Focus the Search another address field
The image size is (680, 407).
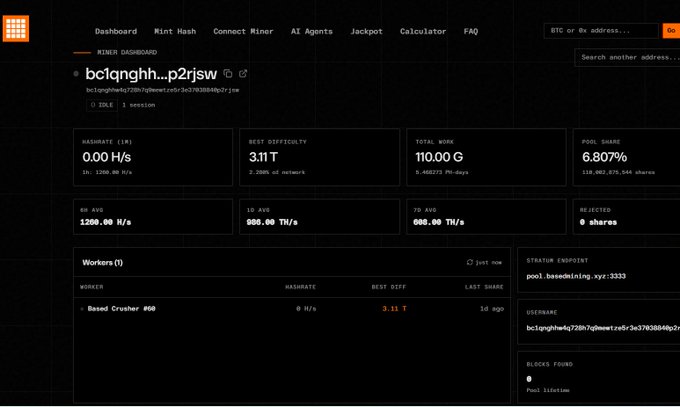pyautogui.click(x=627, y=57)
